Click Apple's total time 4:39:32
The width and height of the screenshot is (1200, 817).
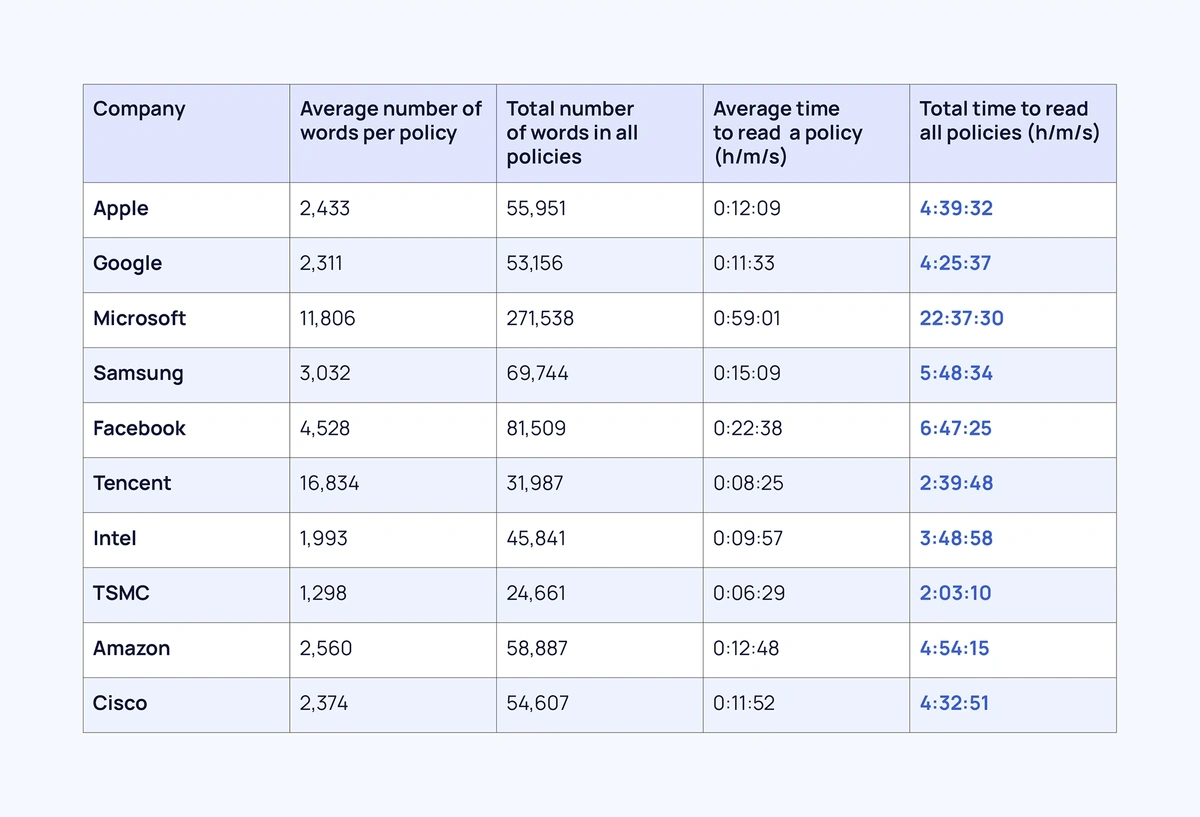[956, 209]
